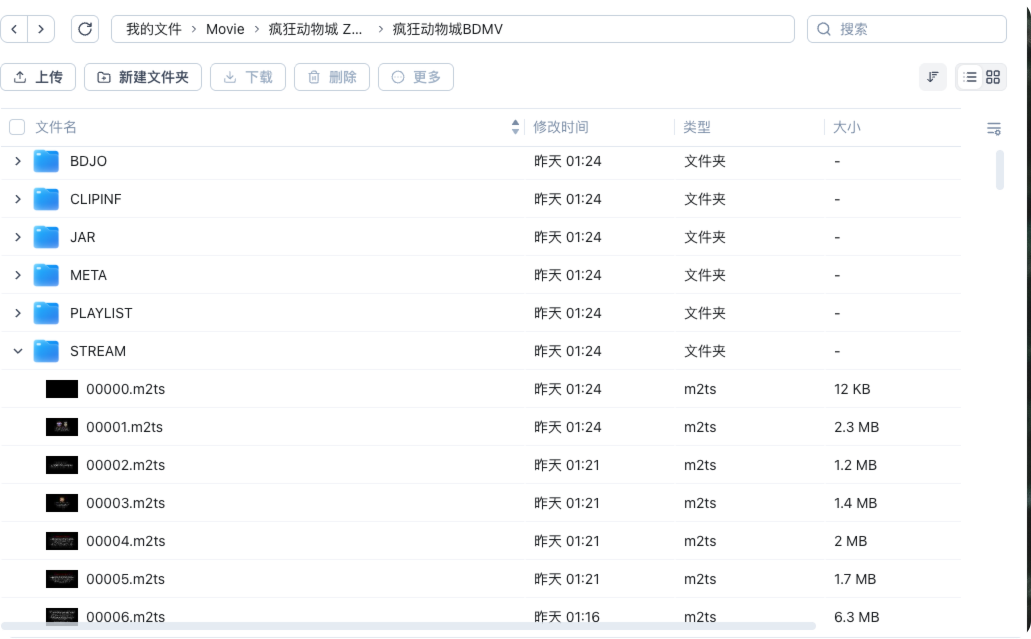Click the vertical scrollbar thumb
Screen dimensions: 1031x639
[1000, 170]
